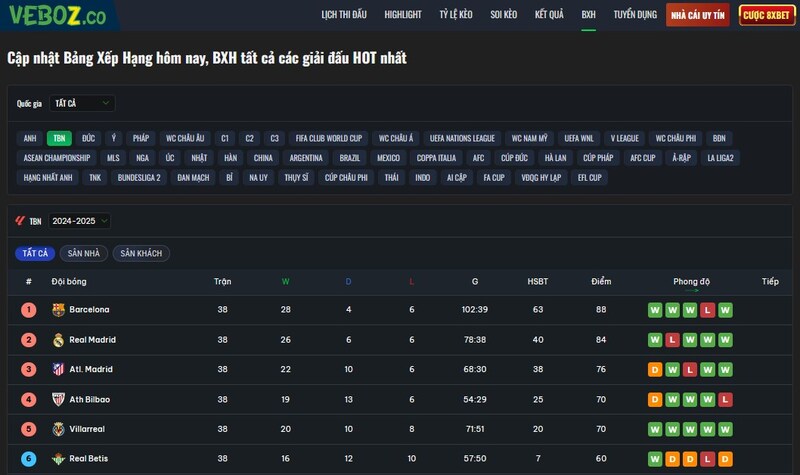Screen dimensions: 800x475
Task: Open TỶ LỆ KÈO in navigation
Action: tap(456, 15)
